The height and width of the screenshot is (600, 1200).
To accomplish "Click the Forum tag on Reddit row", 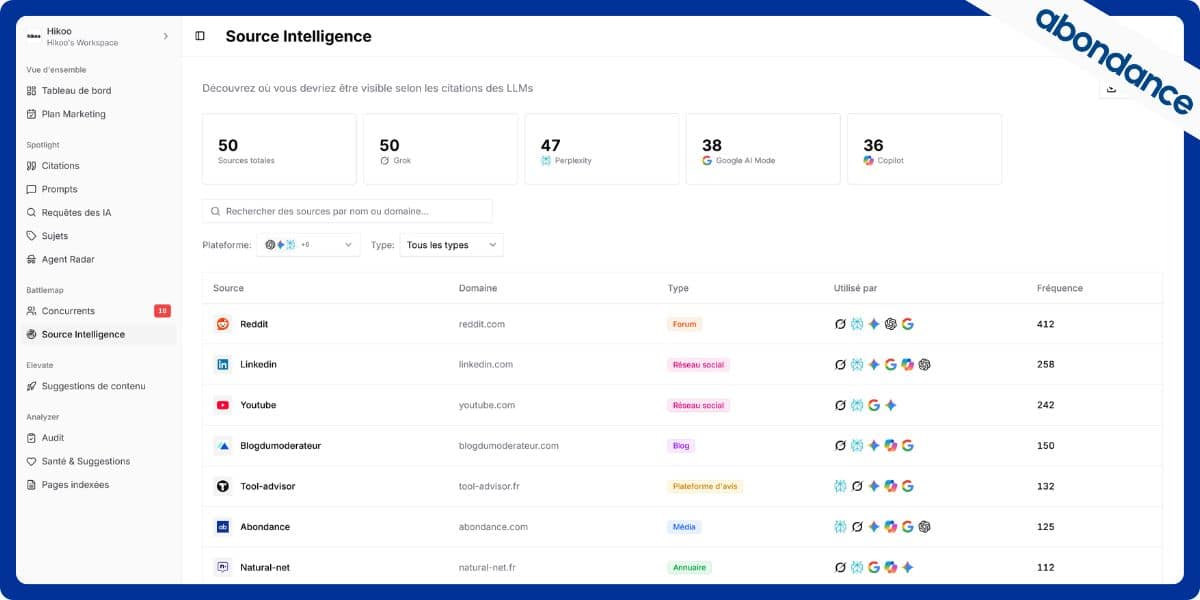I will coord(685,324).
